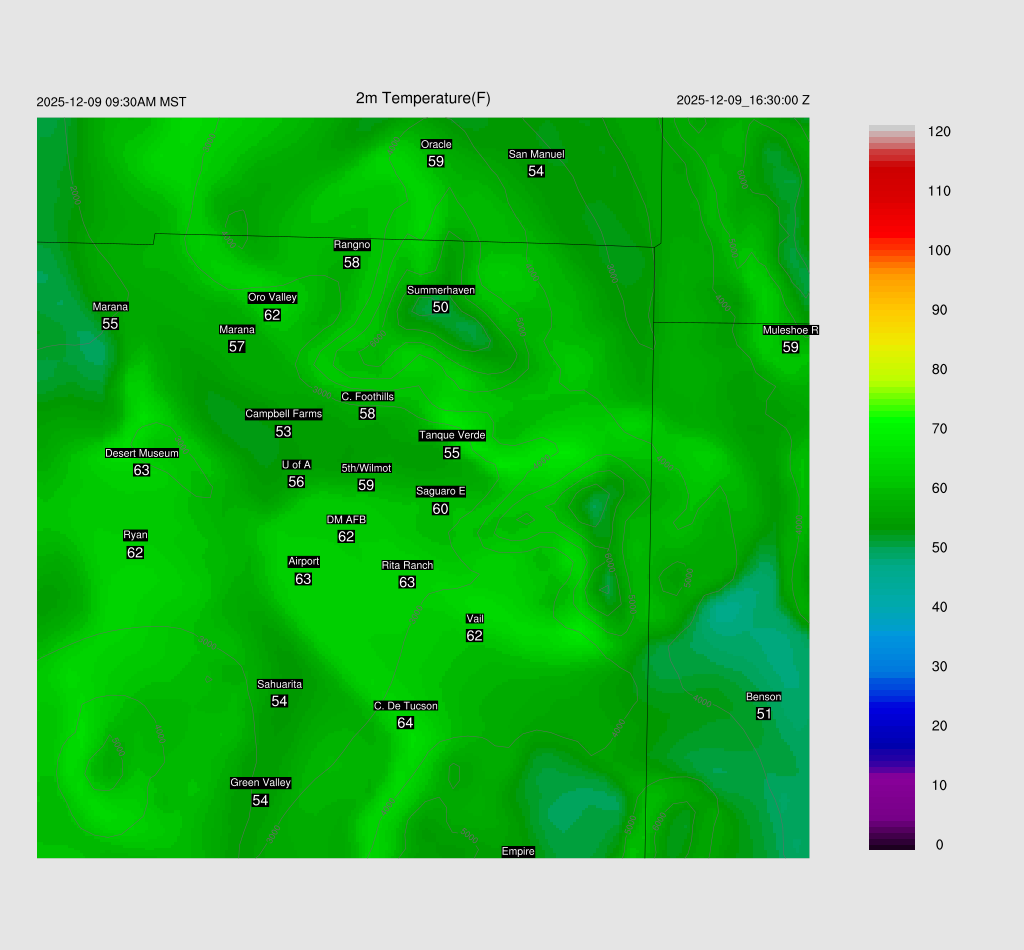Select the 2m Temperature(F) map title
Image resolution: width=1024 pixels, height=950 pixels.
[423, 98]
